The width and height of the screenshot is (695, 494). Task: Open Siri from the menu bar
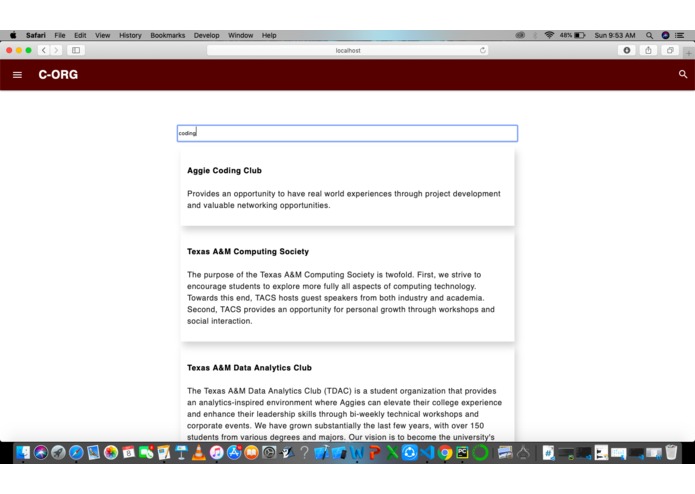[665, 35]
